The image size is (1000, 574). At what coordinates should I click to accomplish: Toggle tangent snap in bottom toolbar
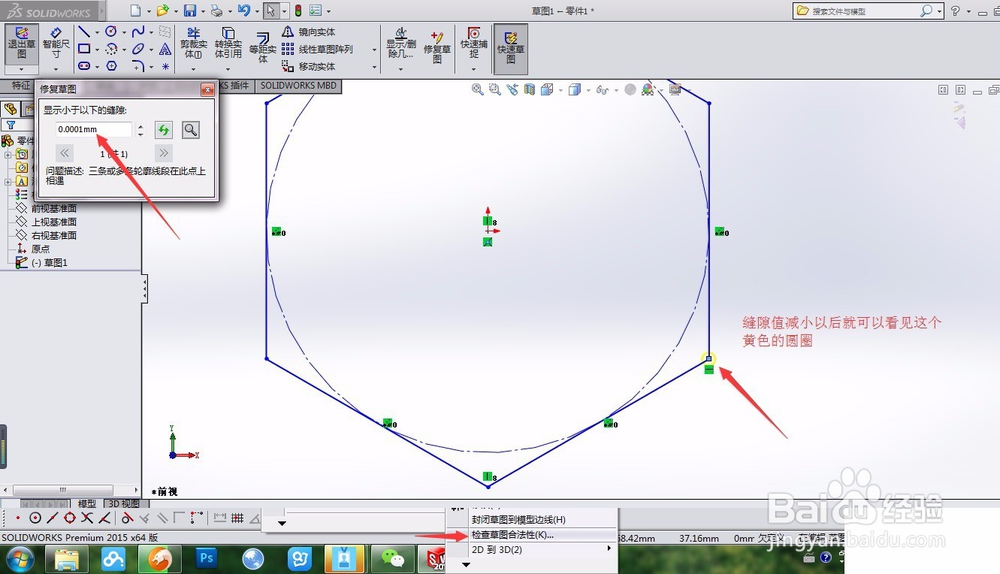[128, 518]
